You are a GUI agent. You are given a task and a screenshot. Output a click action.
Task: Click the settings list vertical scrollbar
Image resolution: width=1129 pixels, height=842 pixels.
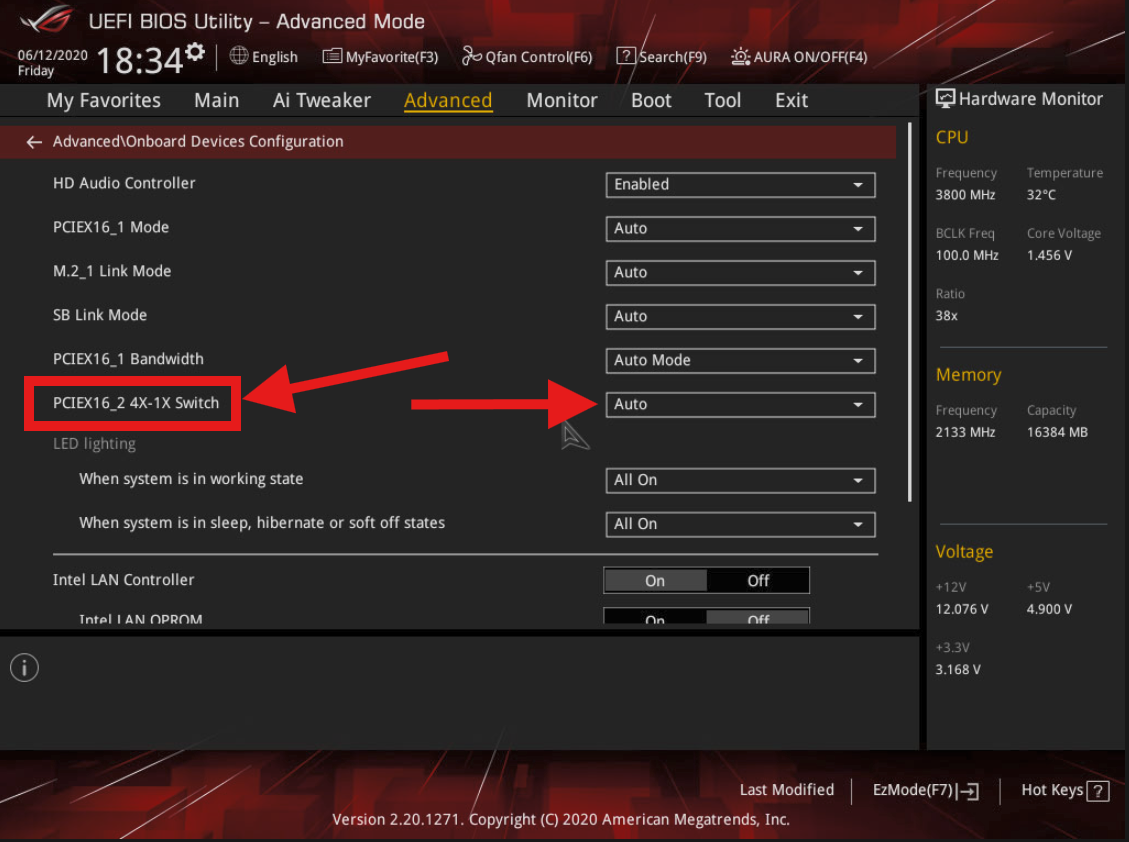[x=910, y=313]
